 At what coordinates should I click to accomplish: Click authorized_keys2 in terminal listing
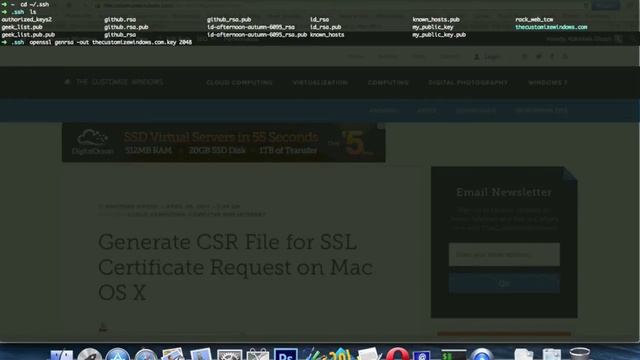pyautogui.click(x=27, y=19)
